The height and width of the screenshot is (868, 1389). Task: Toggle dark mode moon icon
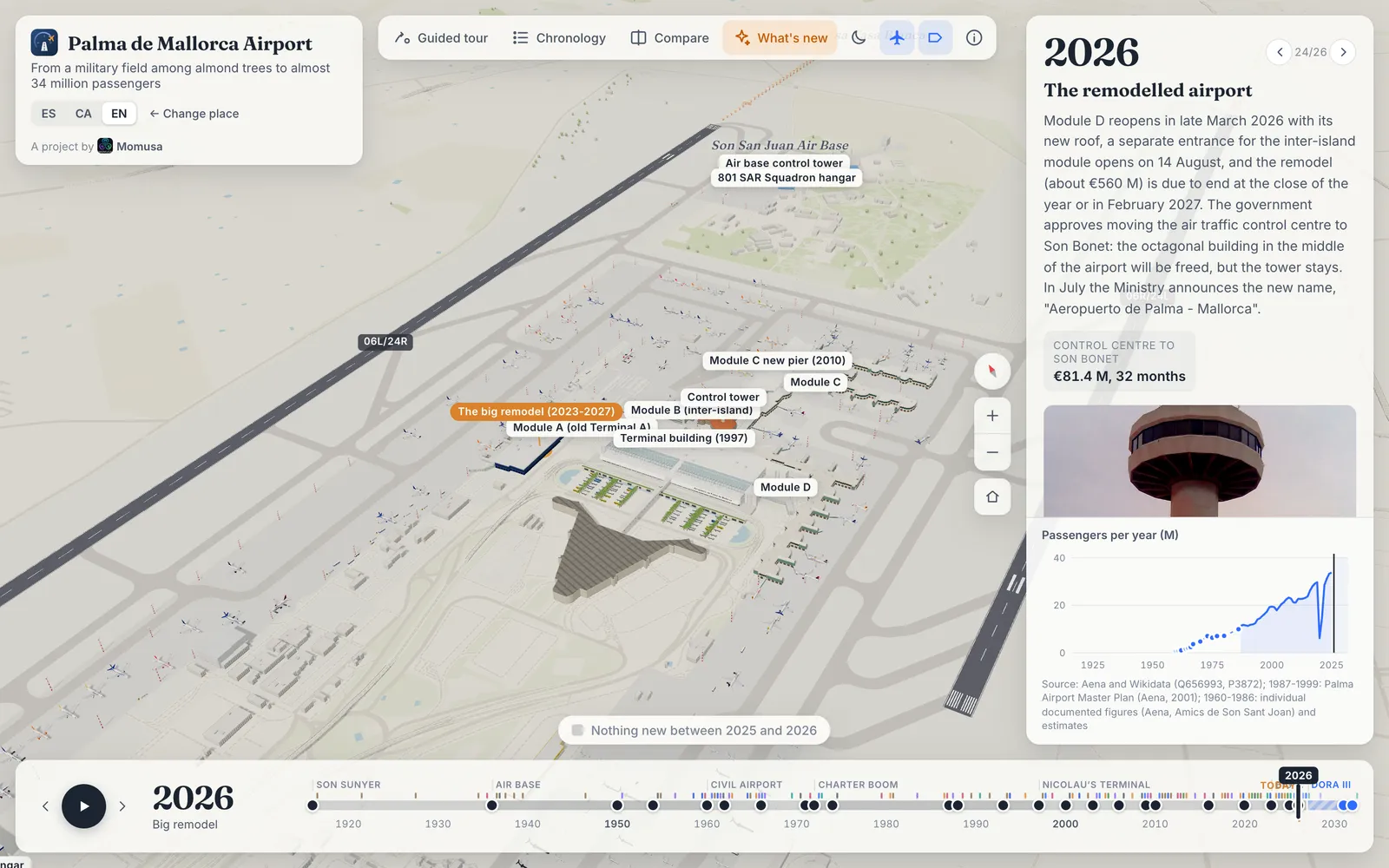tap(859, 37)
